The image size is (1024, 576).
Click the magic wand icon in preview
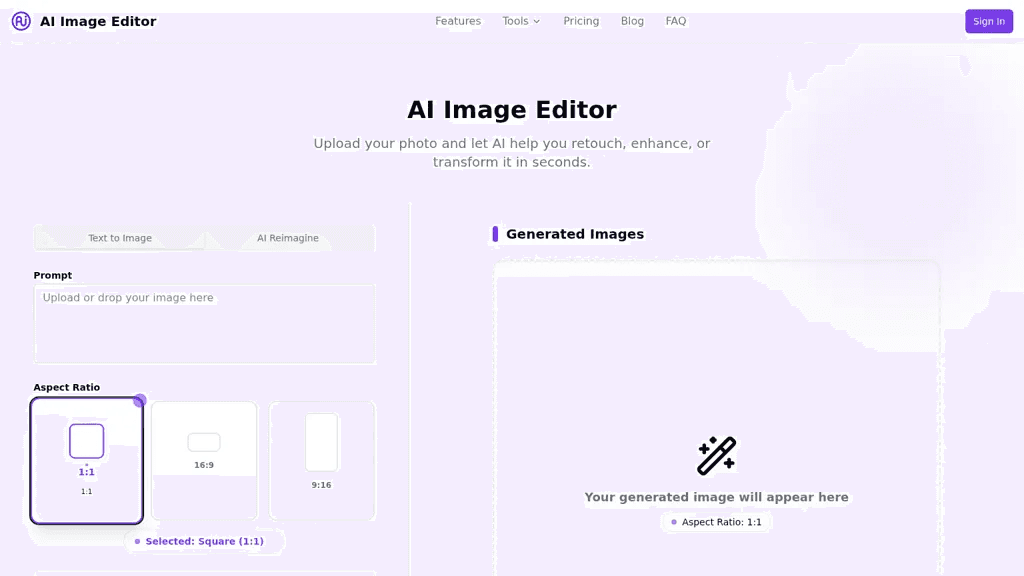pos(716,455)
